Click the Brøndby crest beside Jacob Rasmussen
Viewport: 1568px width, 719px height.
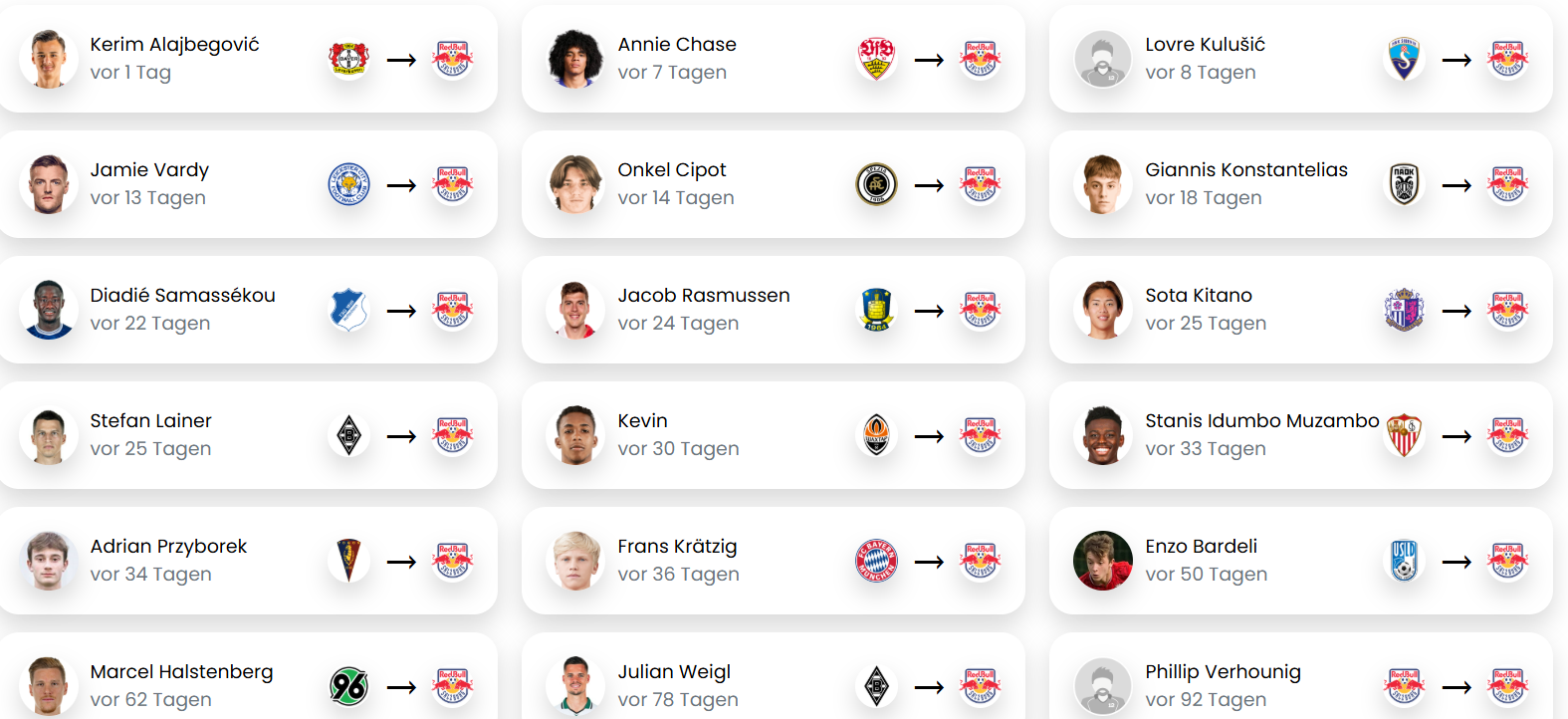click(x=877, y=311)
